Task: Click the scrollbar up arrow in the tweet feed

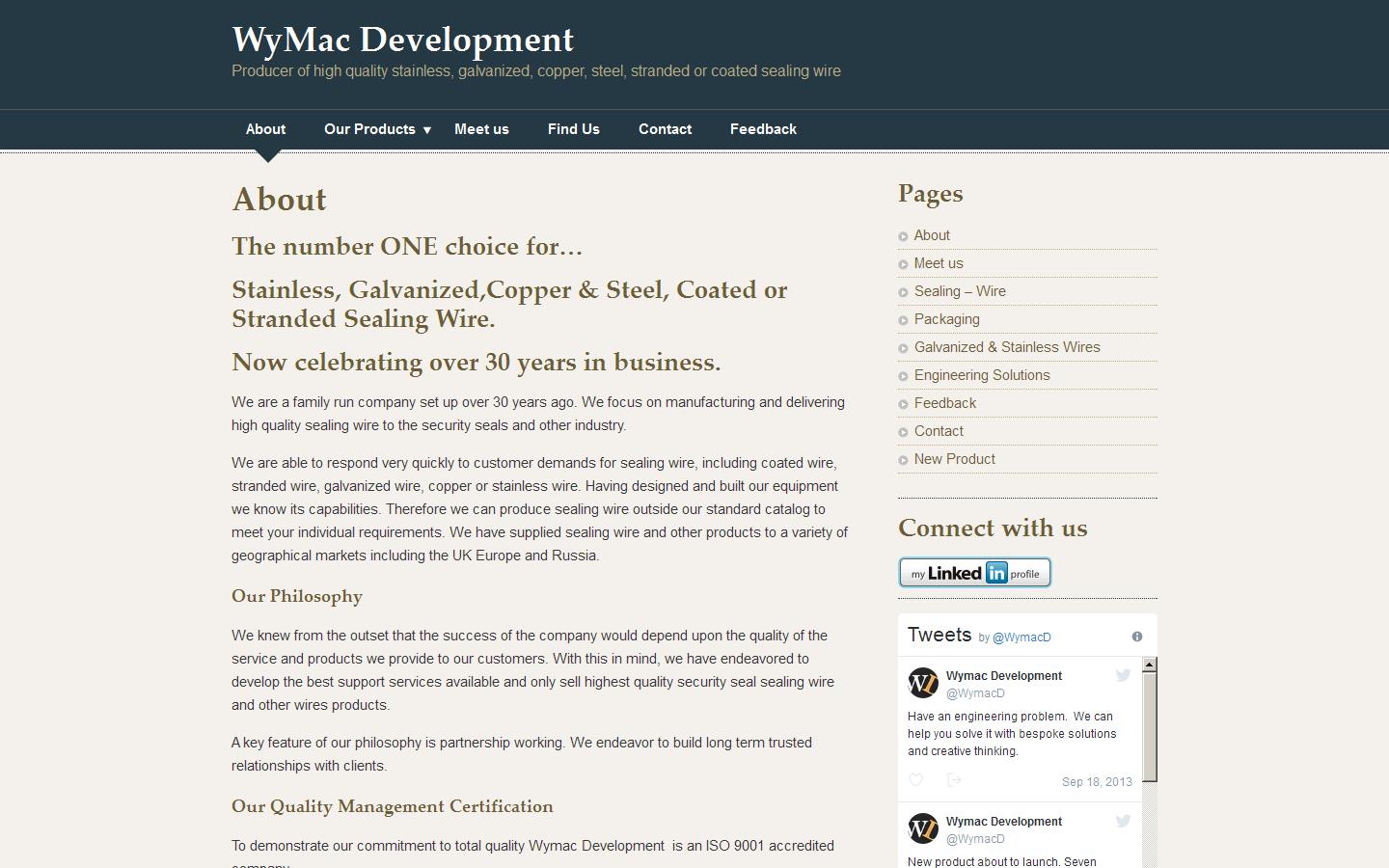Action: tap(1149, 664)
